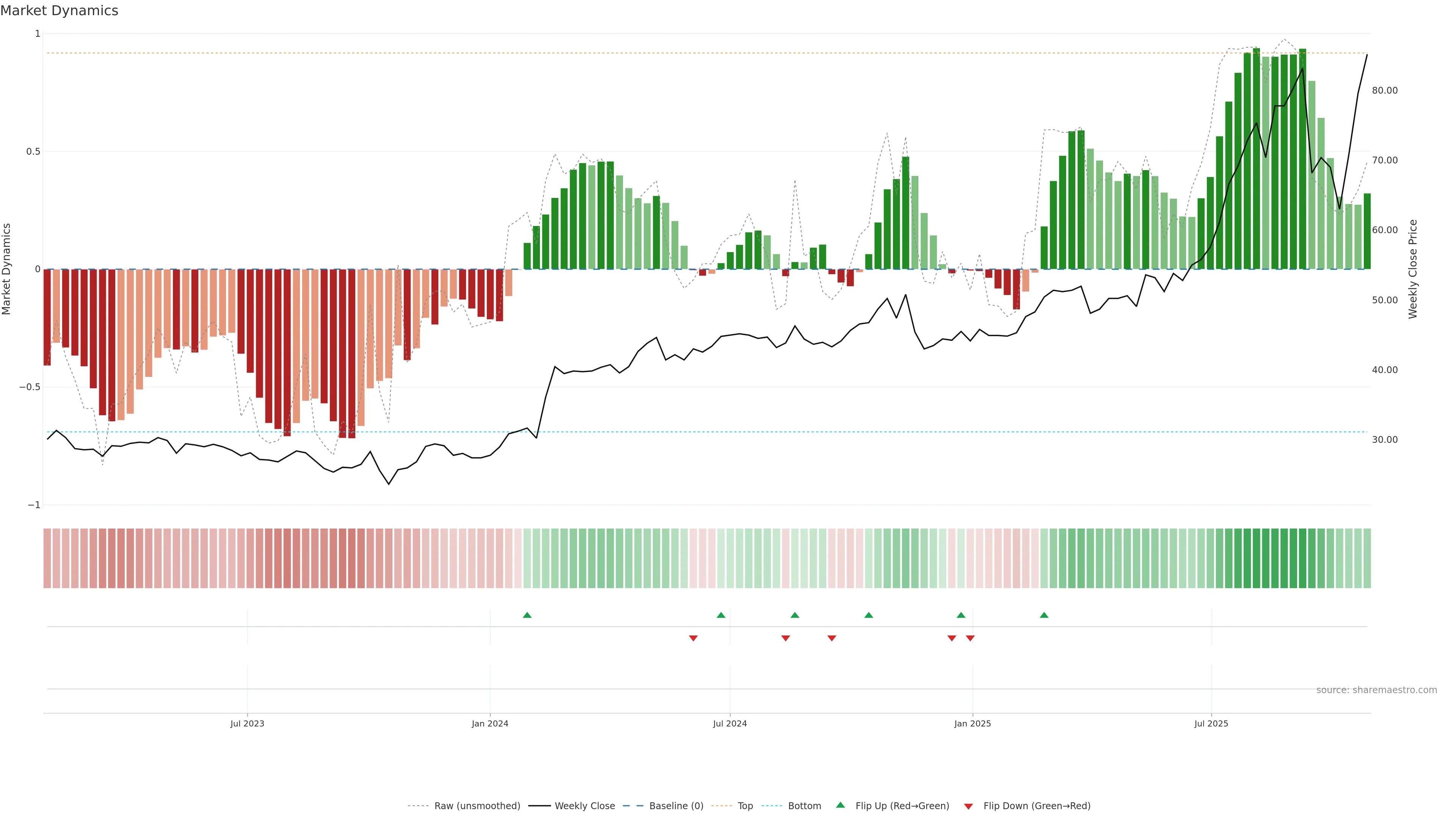Click the 80.00 price axis tick label
This screenshot has width=1456, height=819.
tap(1384, 91)
